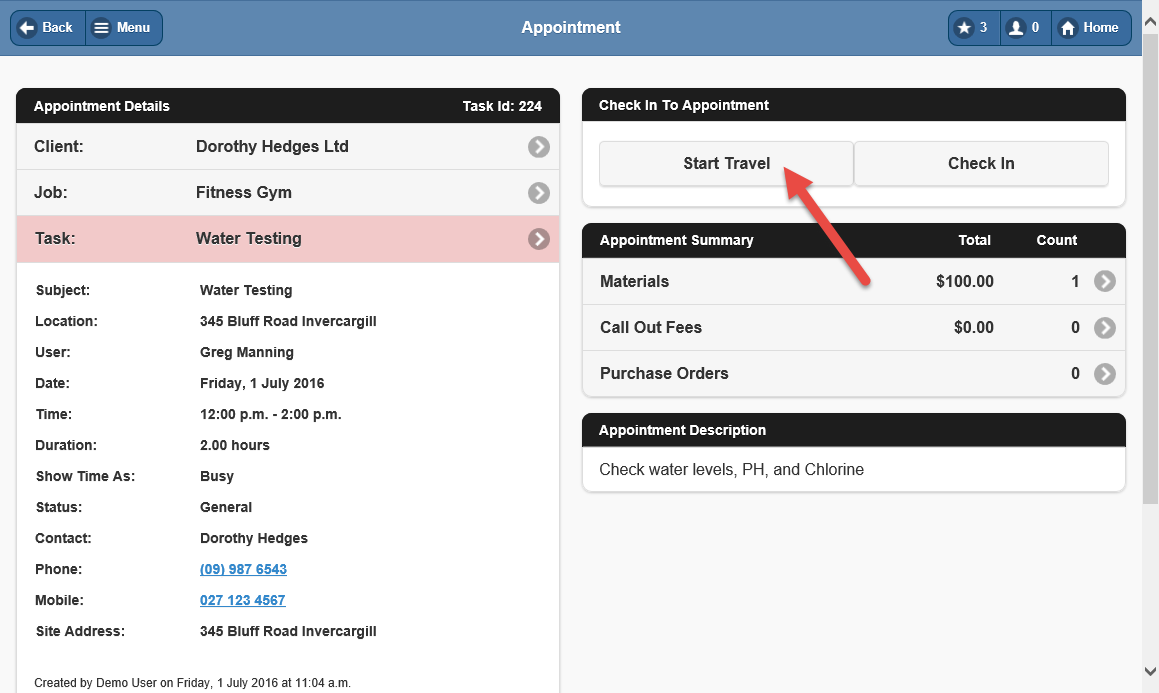Screen dimensions: 1159x693
Task: Call the mobile number 027 123 4567
Action: [x=242, y=600]
